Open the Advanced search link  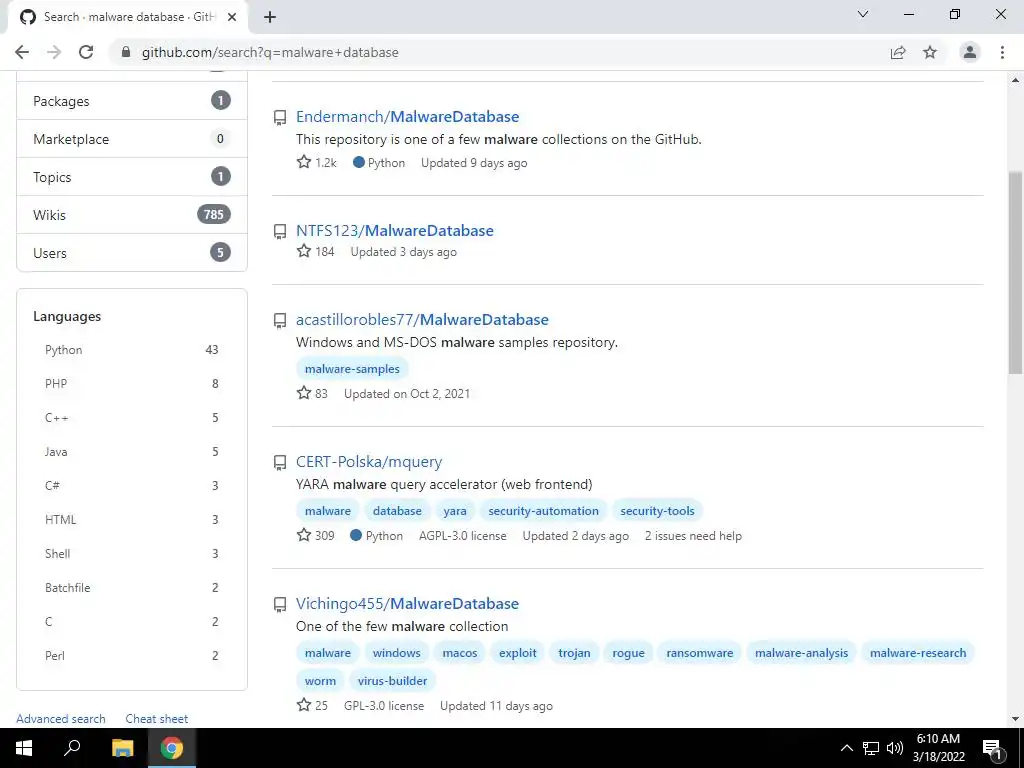[61, 718]
